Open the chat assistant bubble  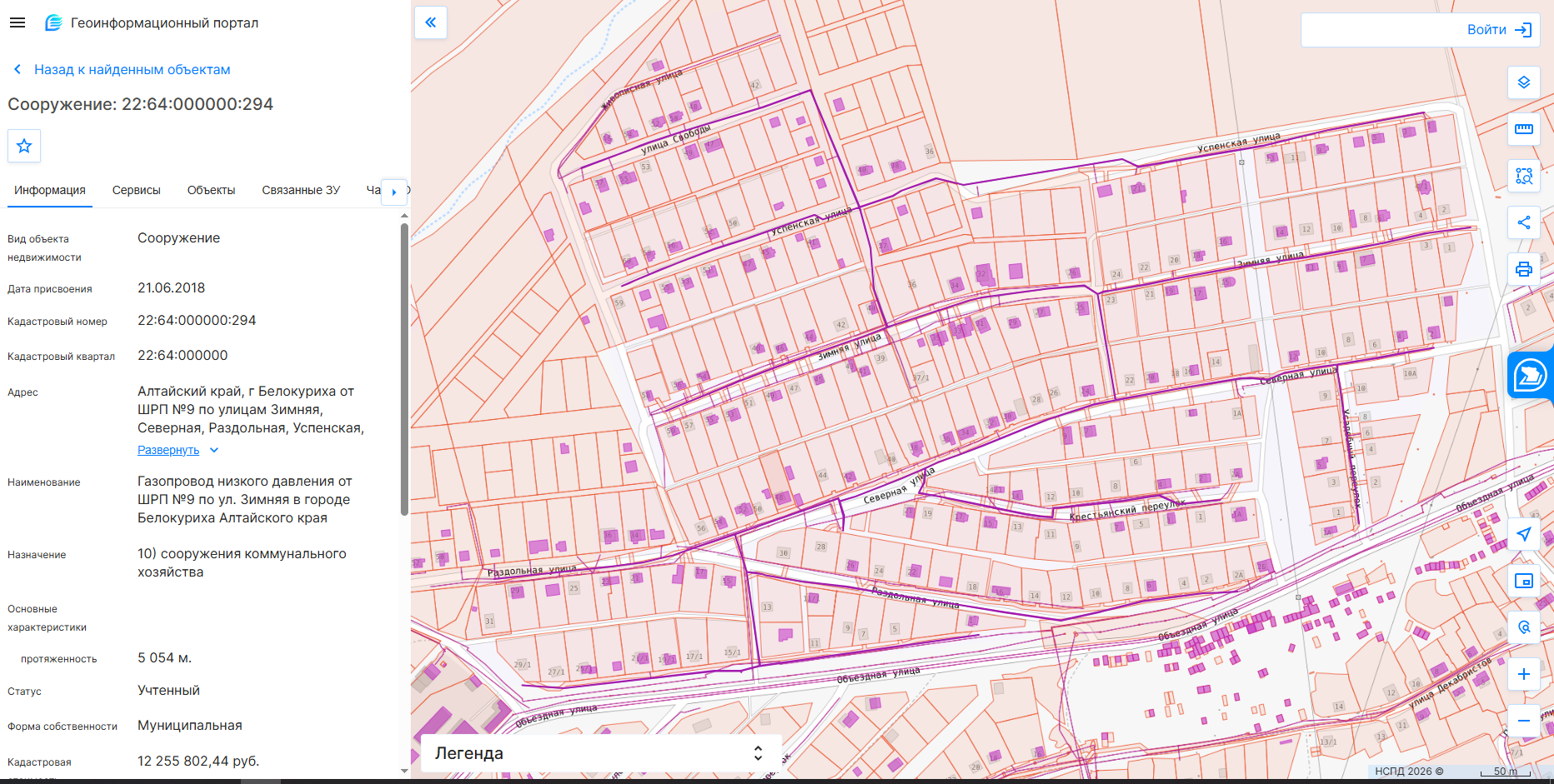point(1531,375)
